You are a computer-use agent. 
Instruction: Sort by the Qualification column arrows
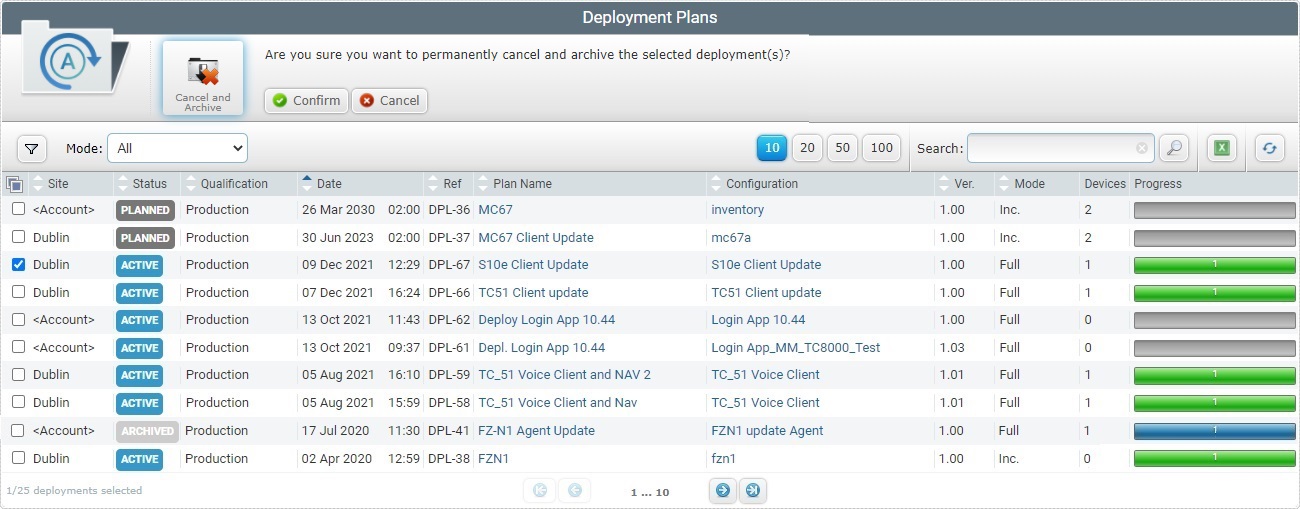(x=191, y=184)
